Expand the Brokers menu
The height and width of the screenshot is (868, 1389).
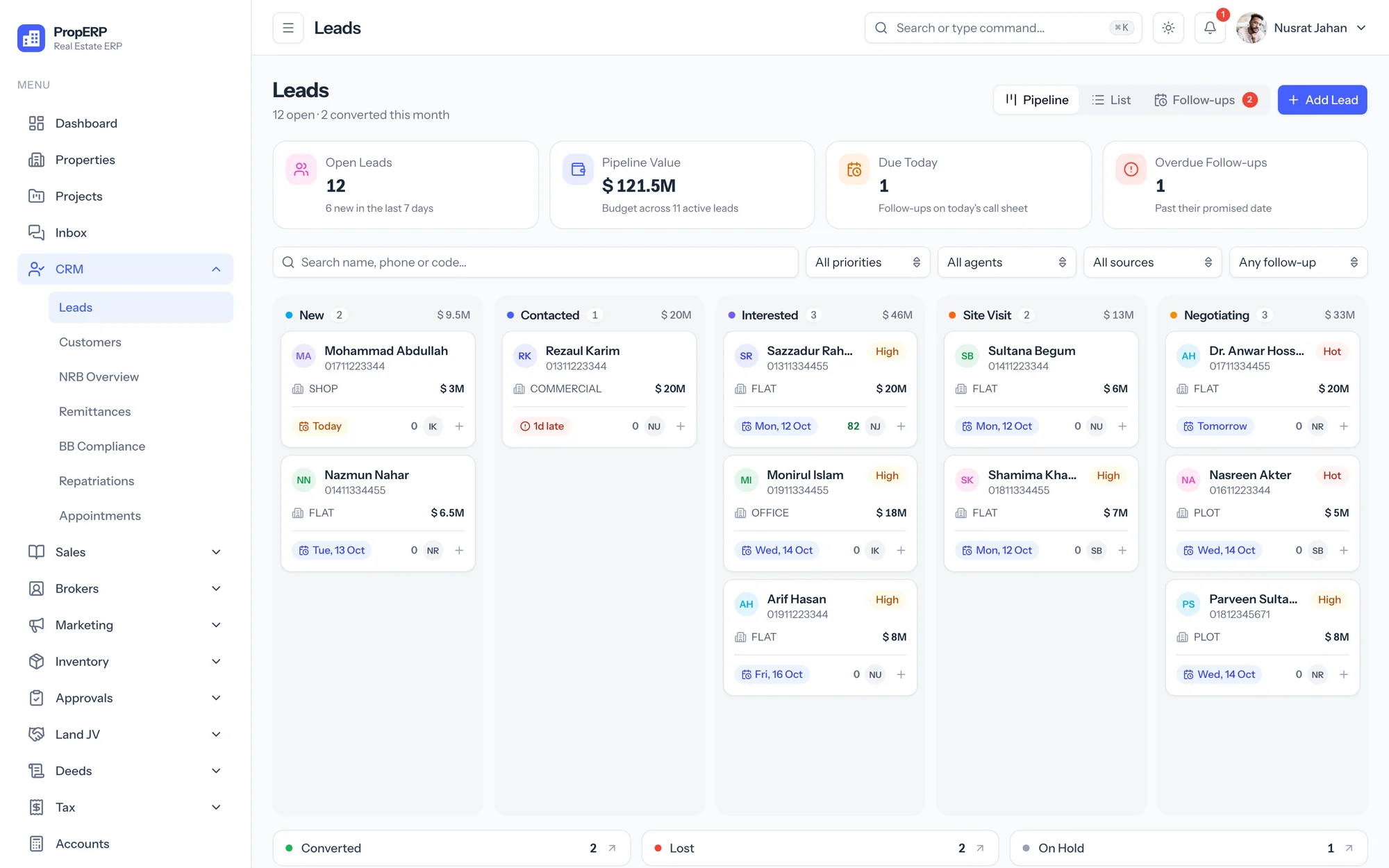coord(125,588)
